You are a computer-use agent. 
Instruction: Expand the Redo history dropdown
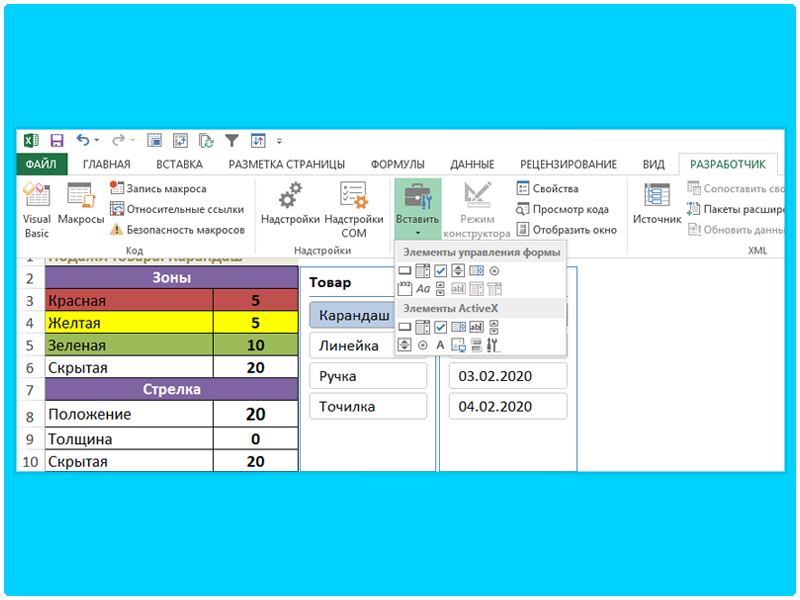click(133, 140)
